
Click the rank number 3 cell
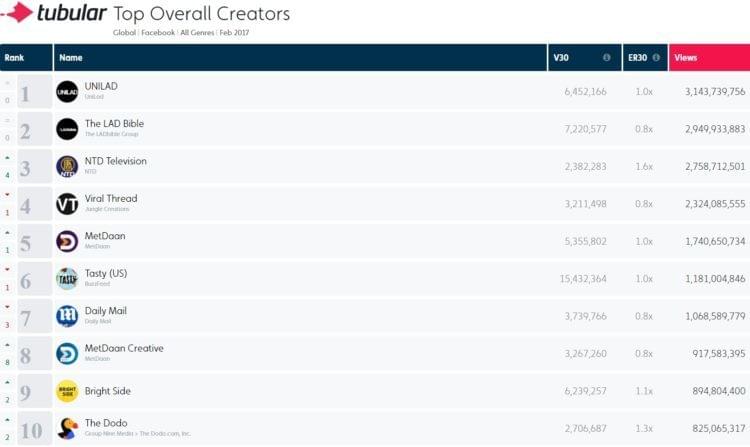point(34,167)
